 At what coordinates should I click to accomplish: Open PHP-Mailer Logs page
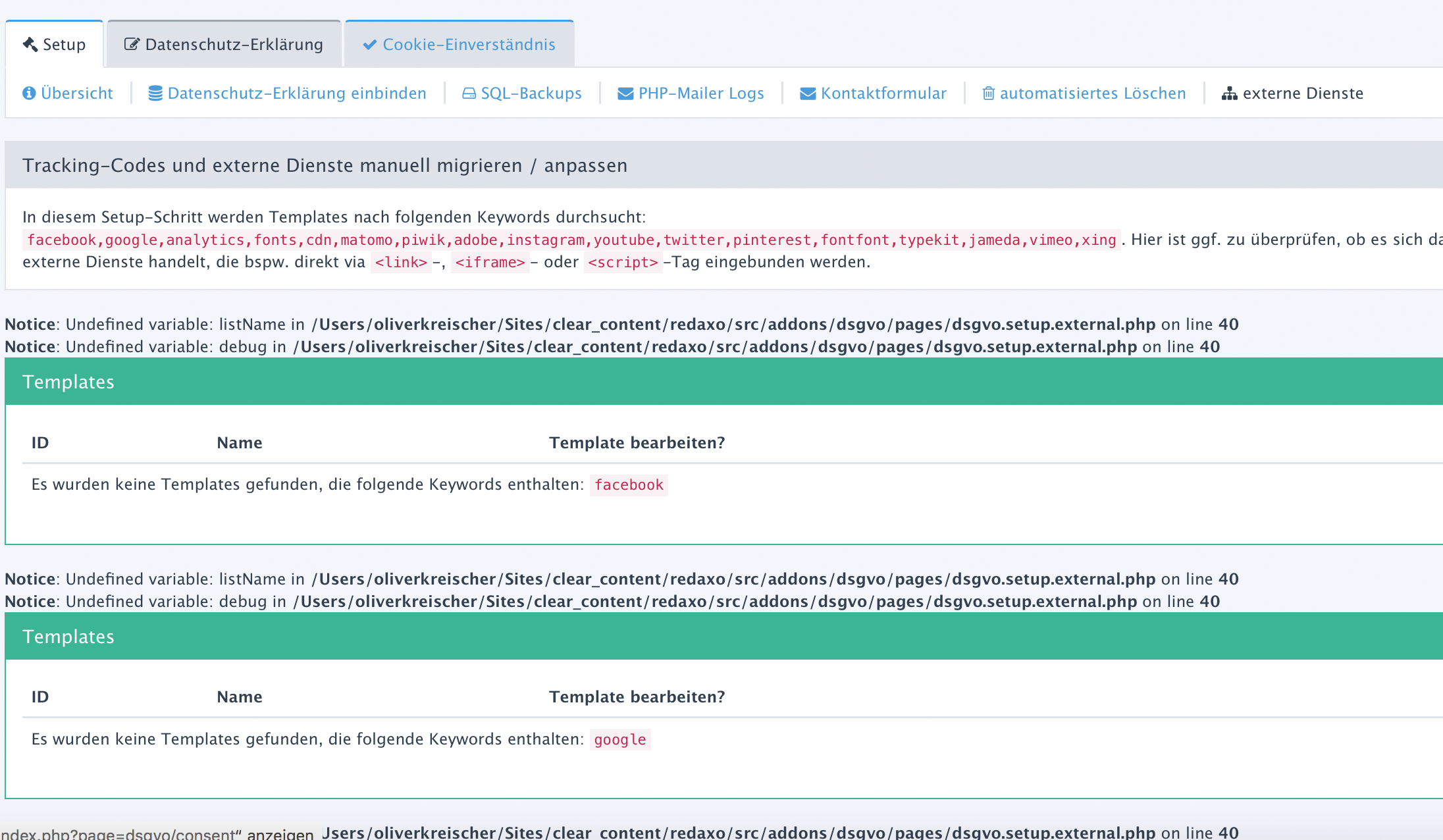pos(701,93)
